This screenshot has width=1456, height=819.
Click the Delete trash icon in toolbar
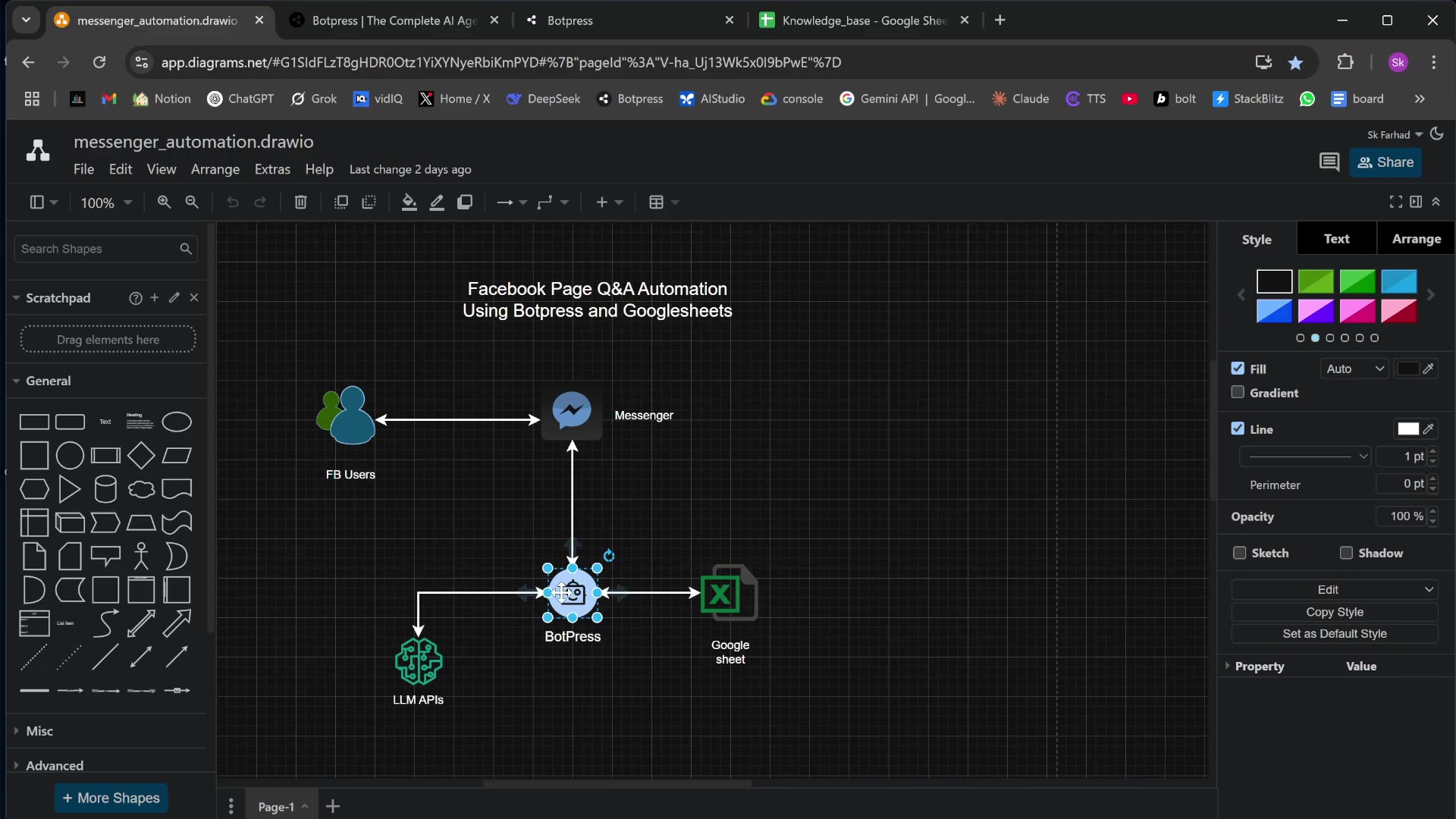coord(300,202)
